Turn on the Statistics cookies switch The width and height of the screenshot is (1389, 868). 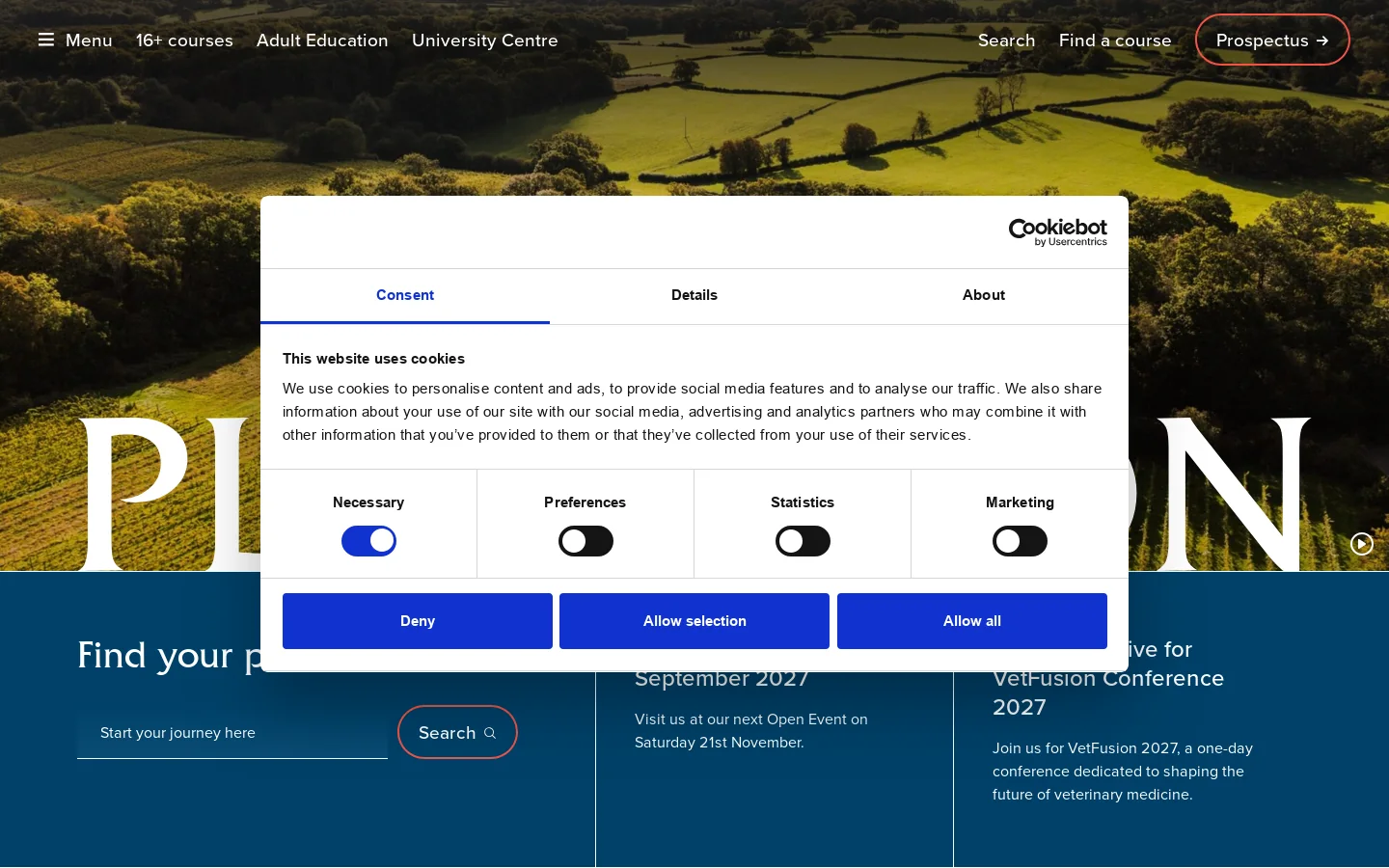pyautogui.click(x=803, y=541)
